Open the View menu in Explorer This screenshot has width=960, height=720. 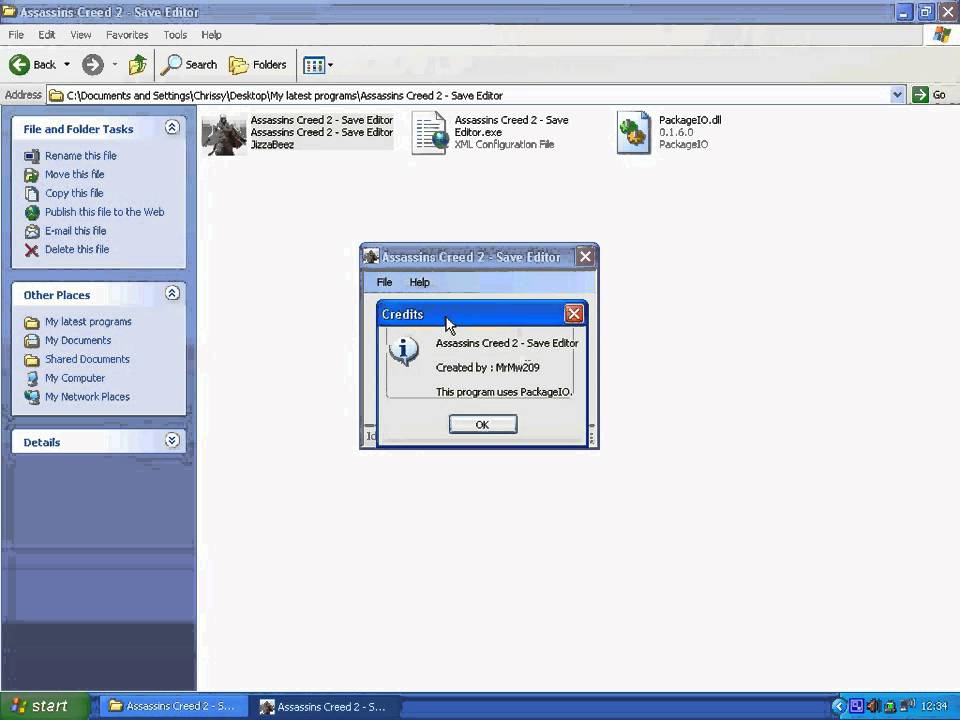pyautogui.click(x=80, y=35)
